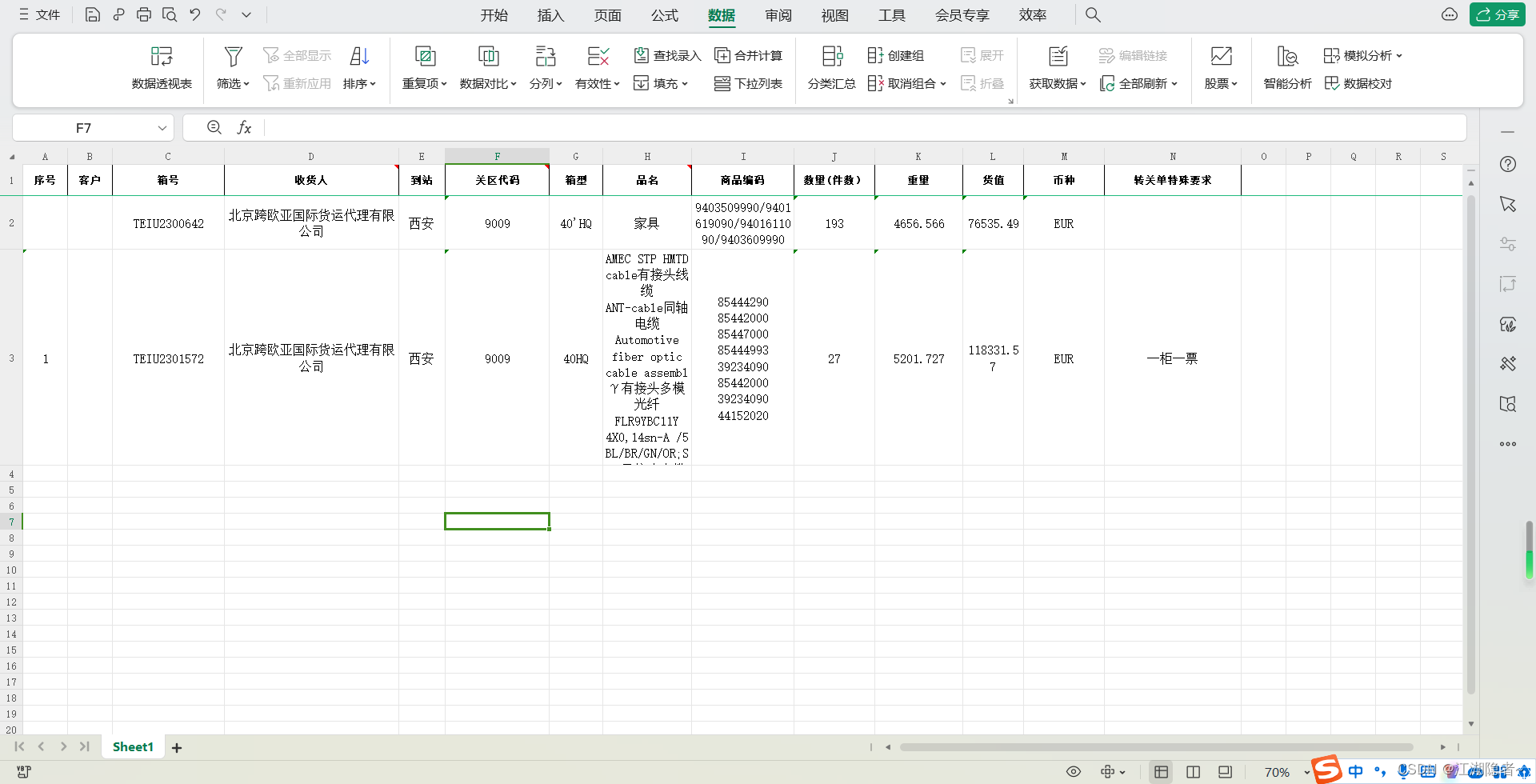1536x784 pixels.
Task: Expand the 排序 sort dropdown
Action: (359, 83)
